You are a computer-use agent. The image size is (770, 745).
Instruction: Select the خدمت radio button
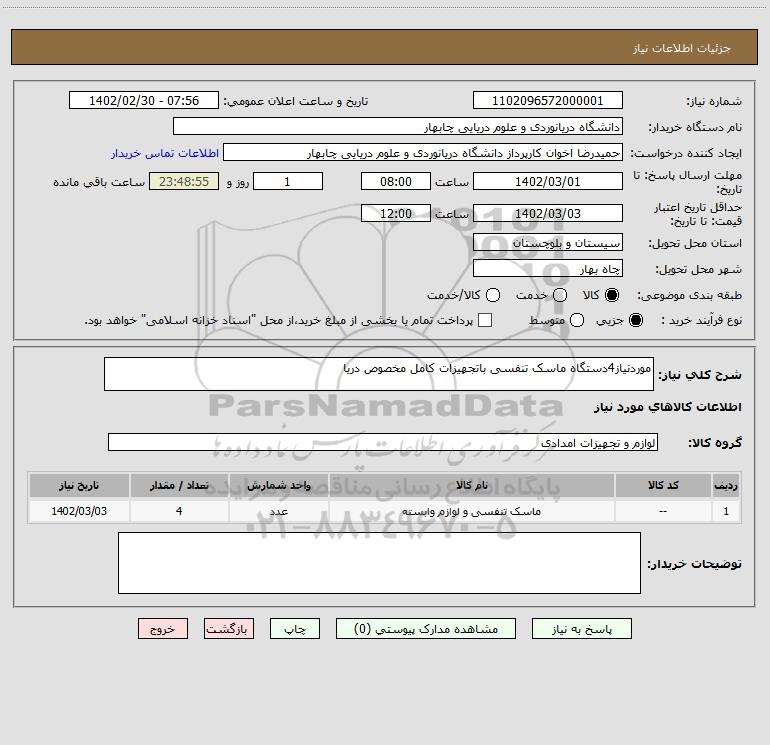560,295
